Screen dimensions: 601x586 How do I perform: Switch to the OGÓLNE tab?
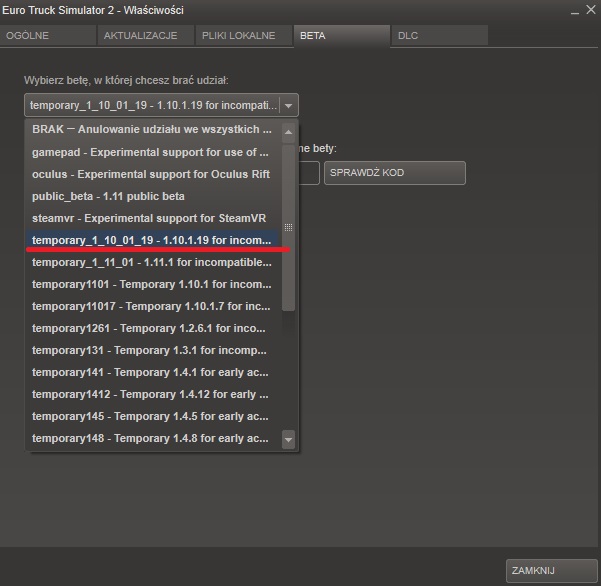(x=48, y=36)
